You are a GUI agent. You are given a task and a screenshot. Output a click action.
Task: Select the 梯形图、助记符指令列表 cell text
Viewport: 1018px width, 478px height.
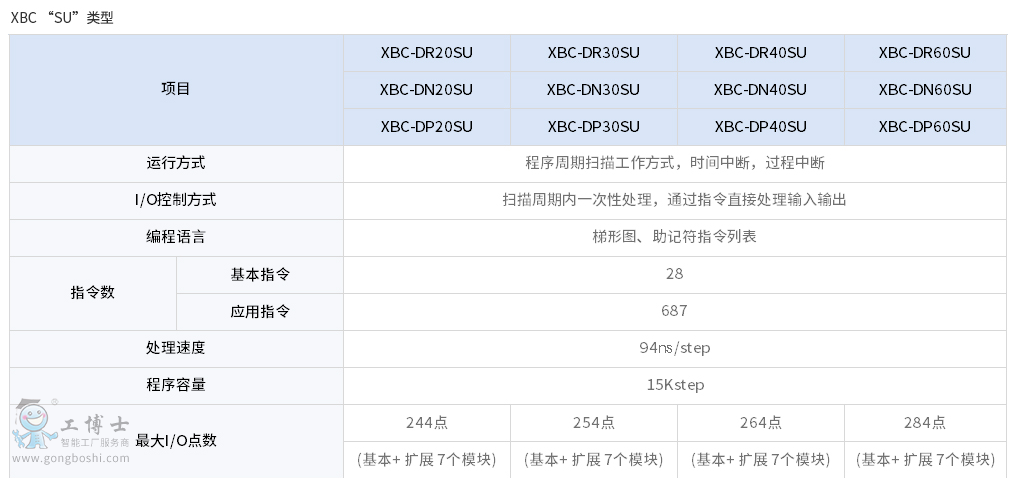[674, 237]
